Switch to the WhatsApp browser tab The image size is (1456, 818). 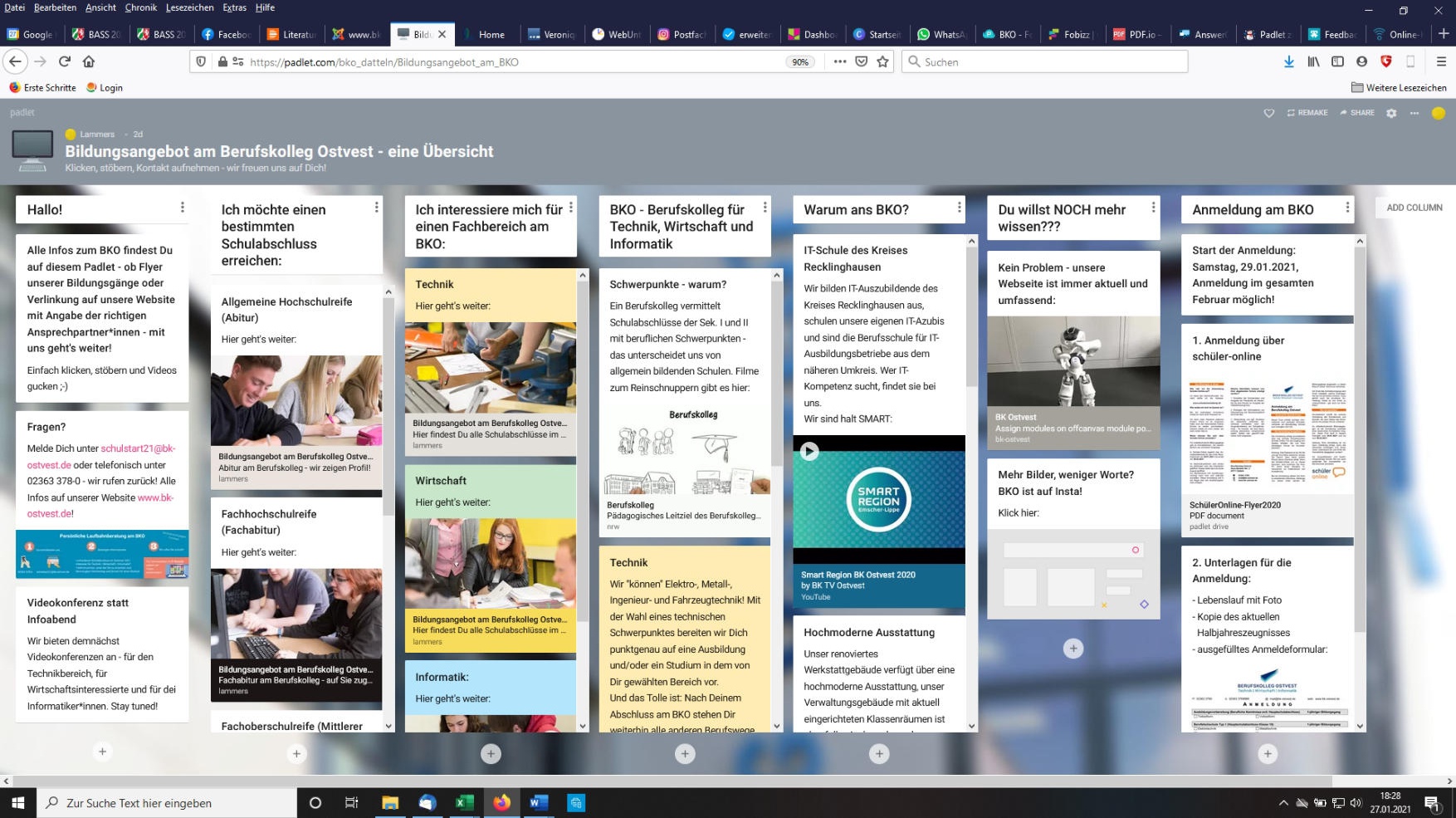coord(941,34)
